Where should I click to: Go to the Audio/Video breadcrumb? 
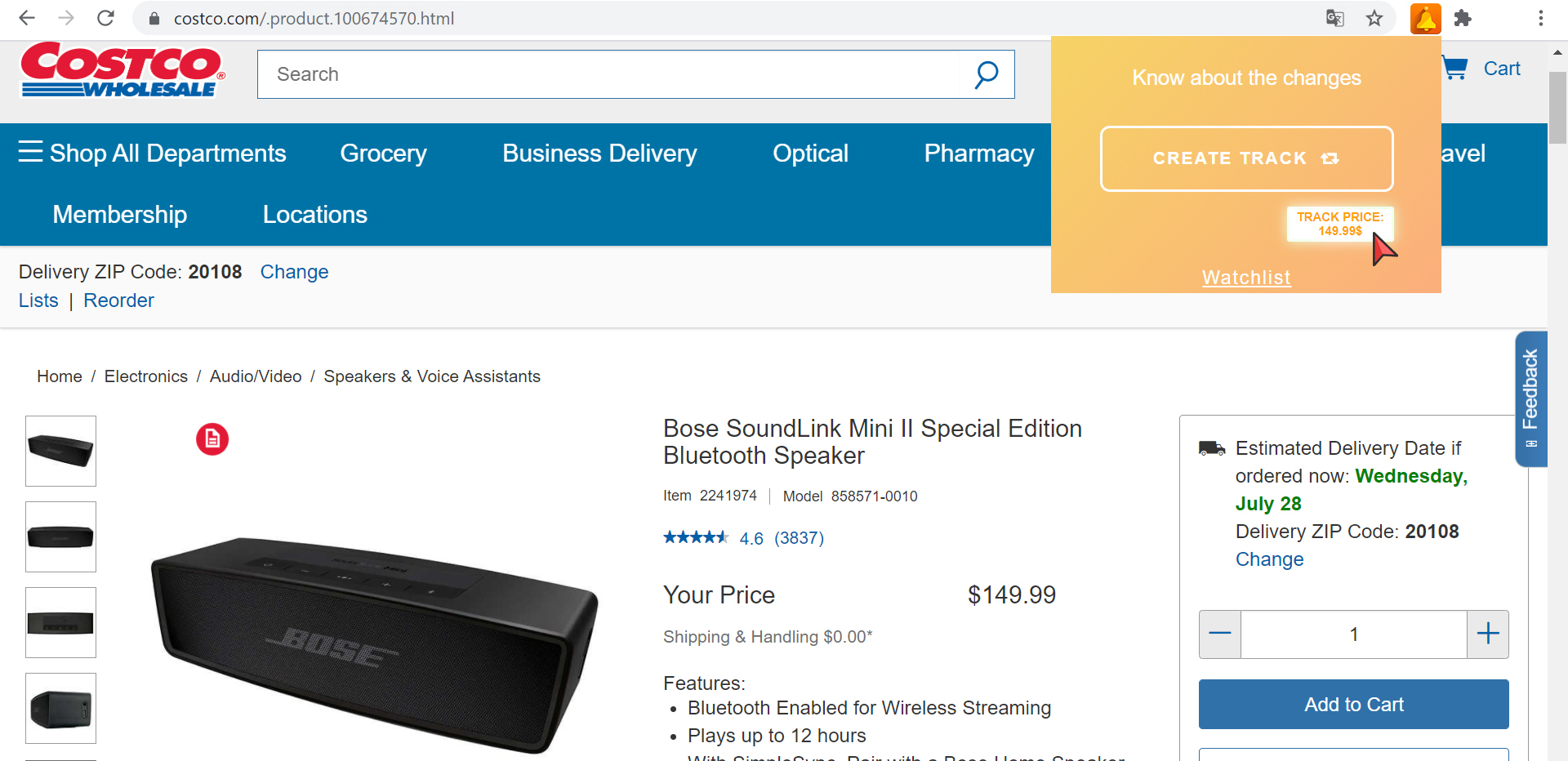(x=256, y=376)
